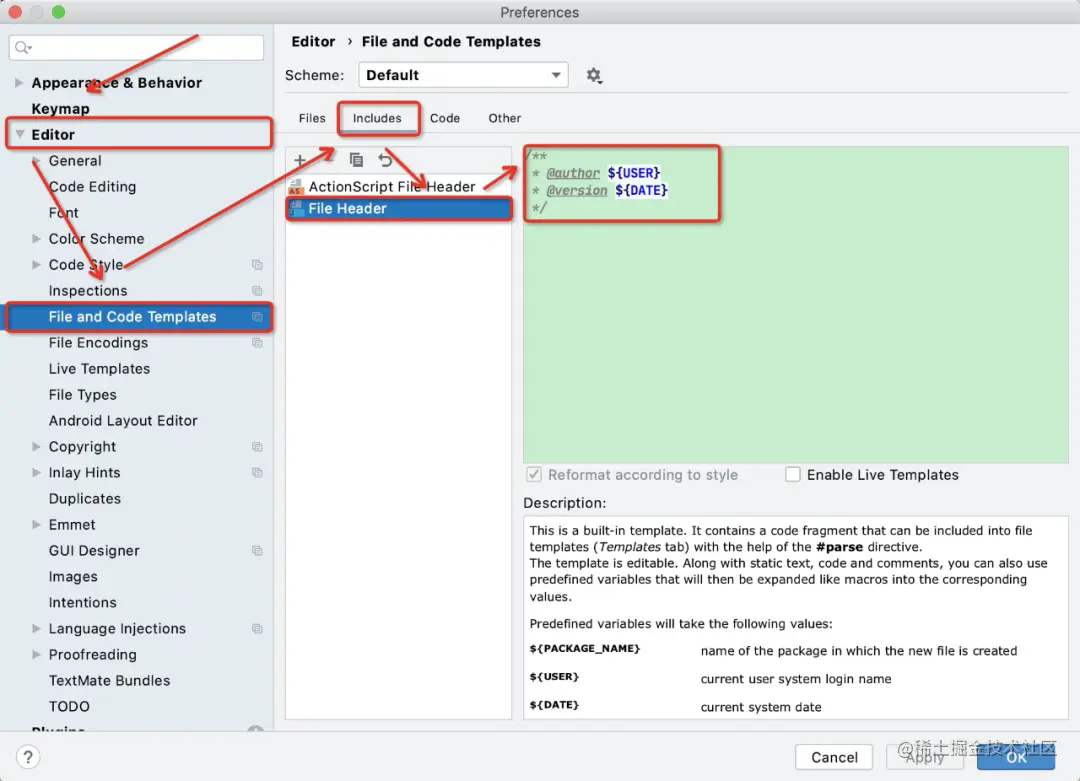Viewport: 1080px width, 781px height.
Task: Open Keymap settings
Action: pos(61,109)
